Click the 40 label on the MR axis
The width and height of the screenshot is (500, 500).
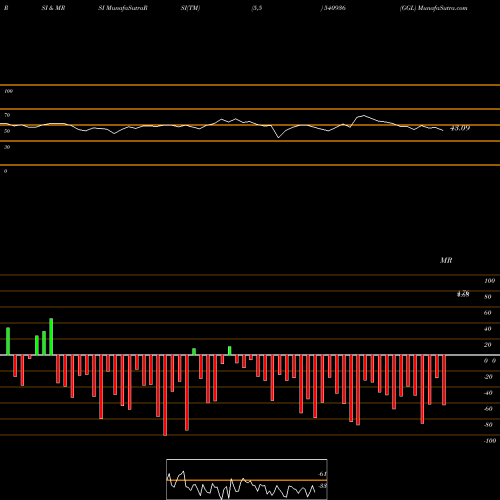(488, 329)
